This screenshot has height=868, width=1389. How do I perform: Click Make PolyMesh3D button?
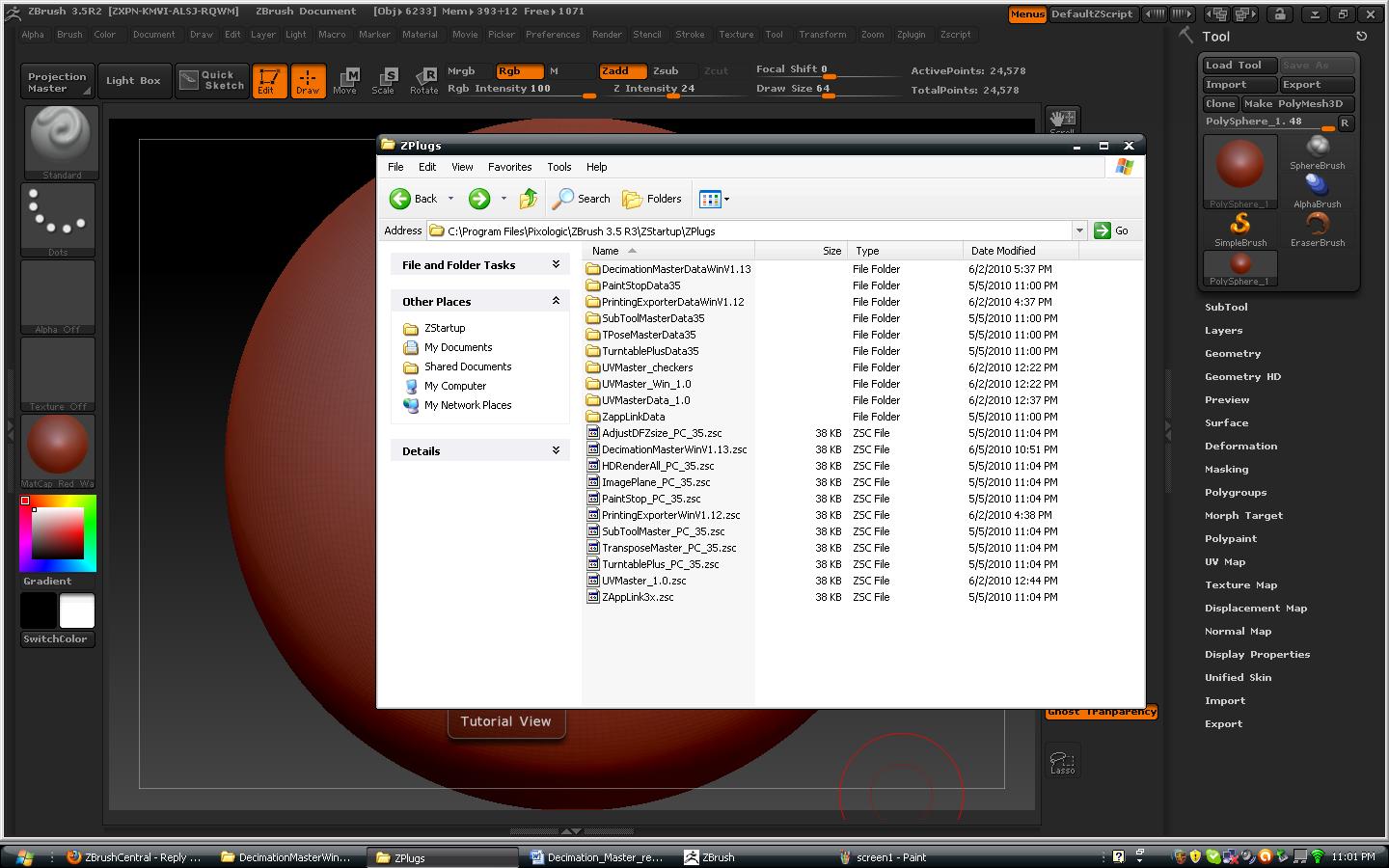pos(1297,104)
